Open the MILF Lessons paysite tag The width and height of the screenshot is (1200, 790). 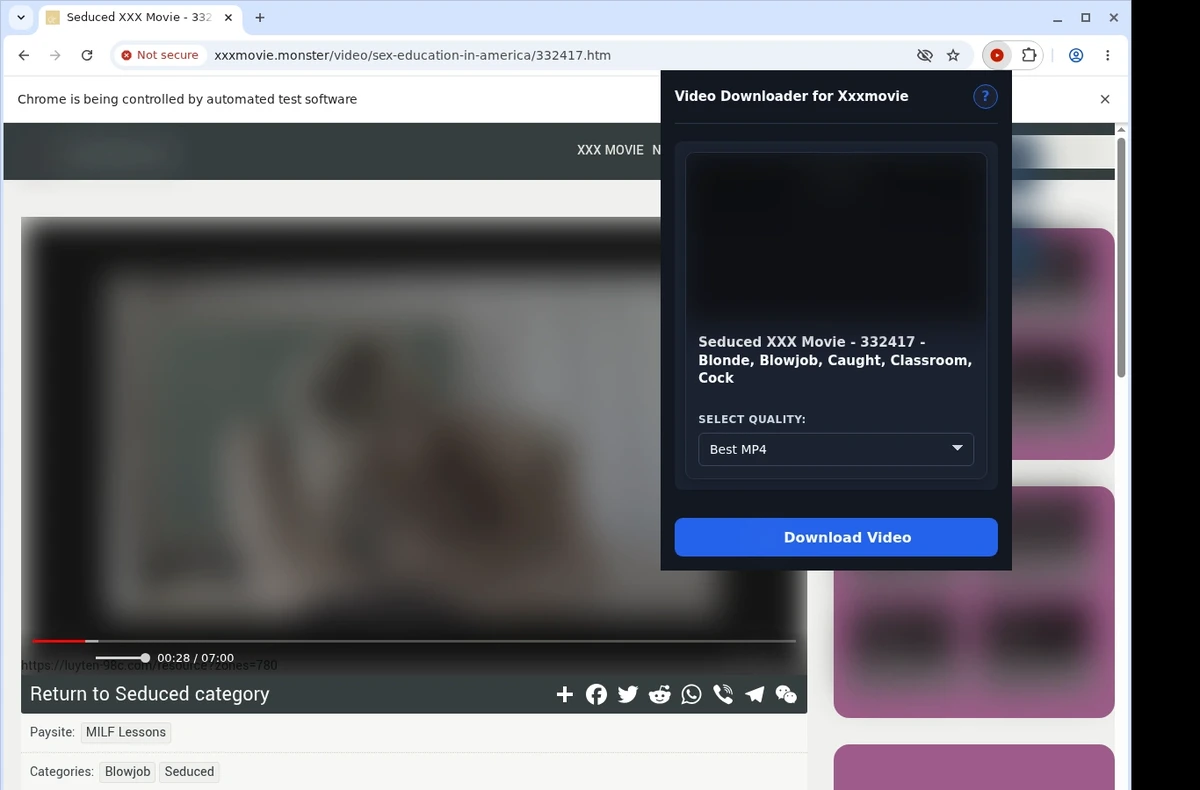point(126,732)
